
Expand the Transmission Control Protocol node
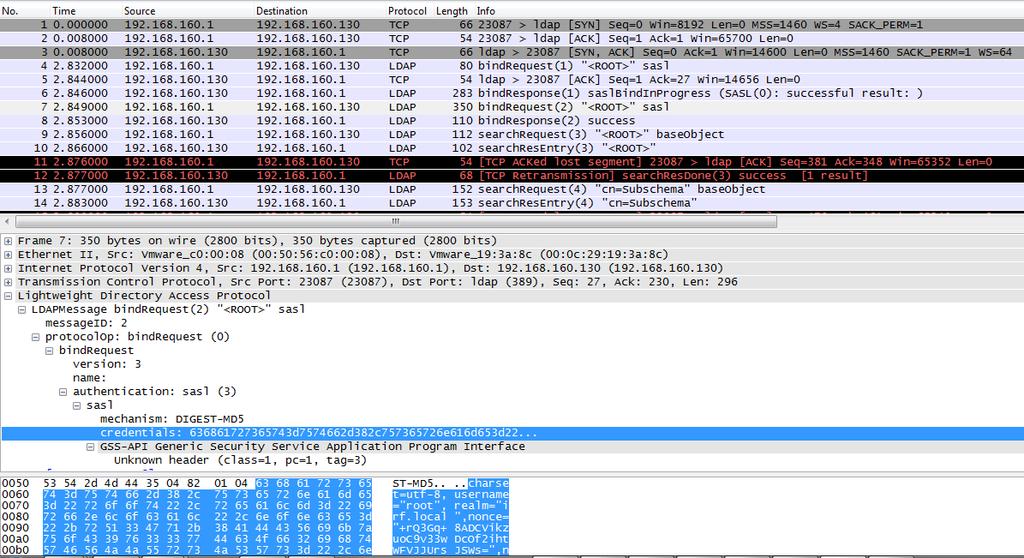[x=8, y=282]
